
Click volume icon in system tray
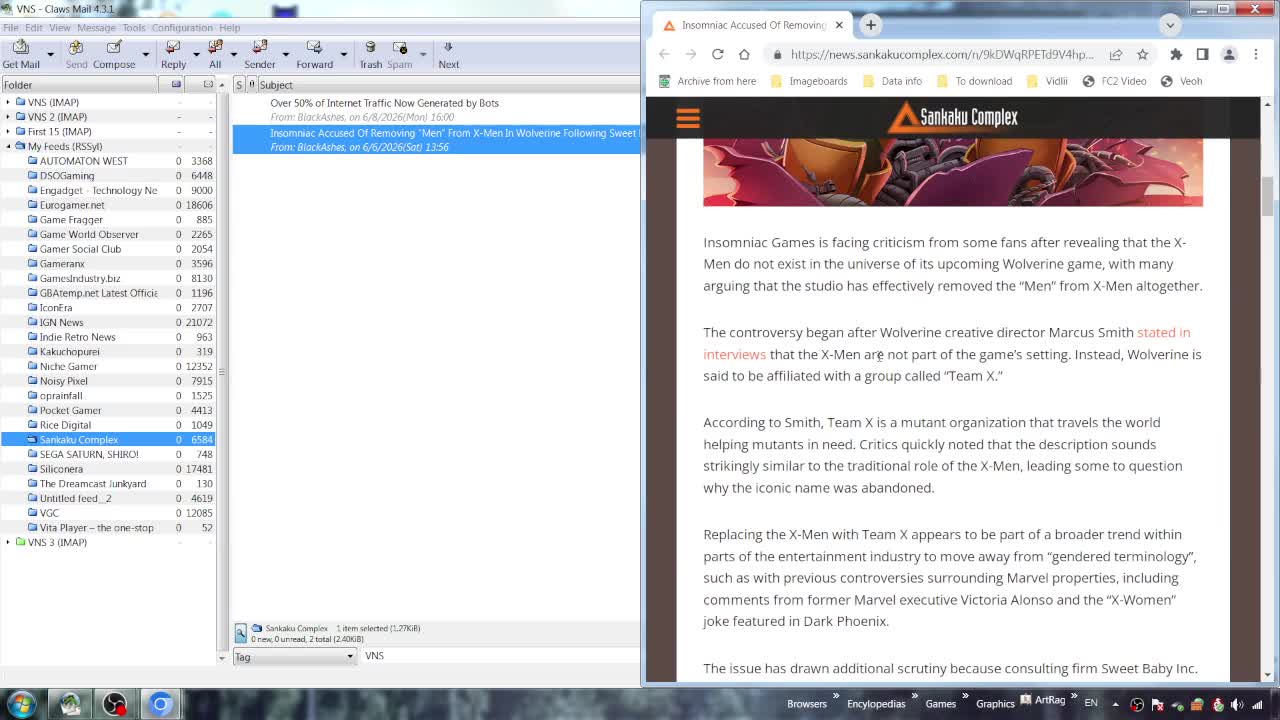[x=1235, y=704]
